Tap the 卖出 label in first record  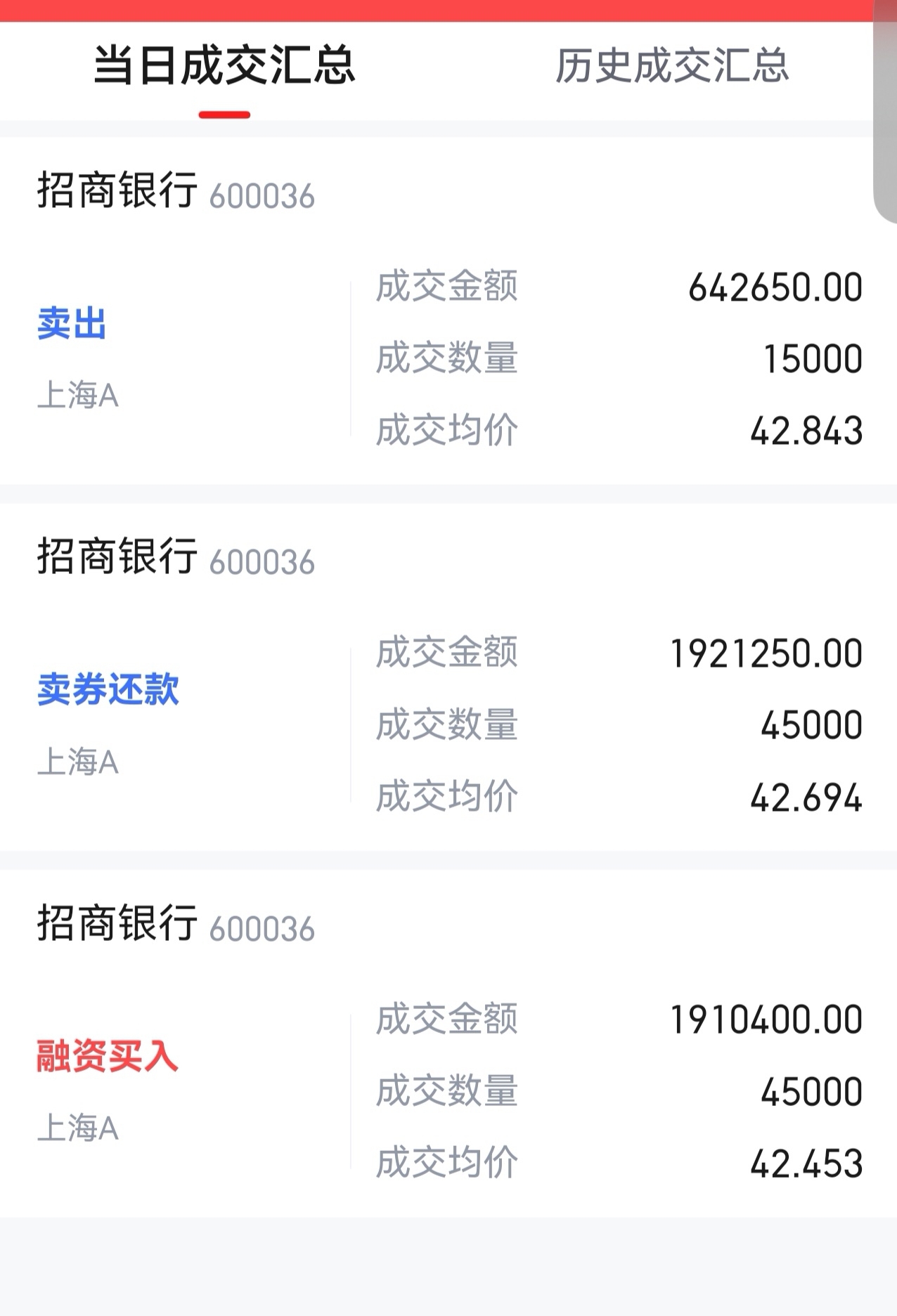72,324
